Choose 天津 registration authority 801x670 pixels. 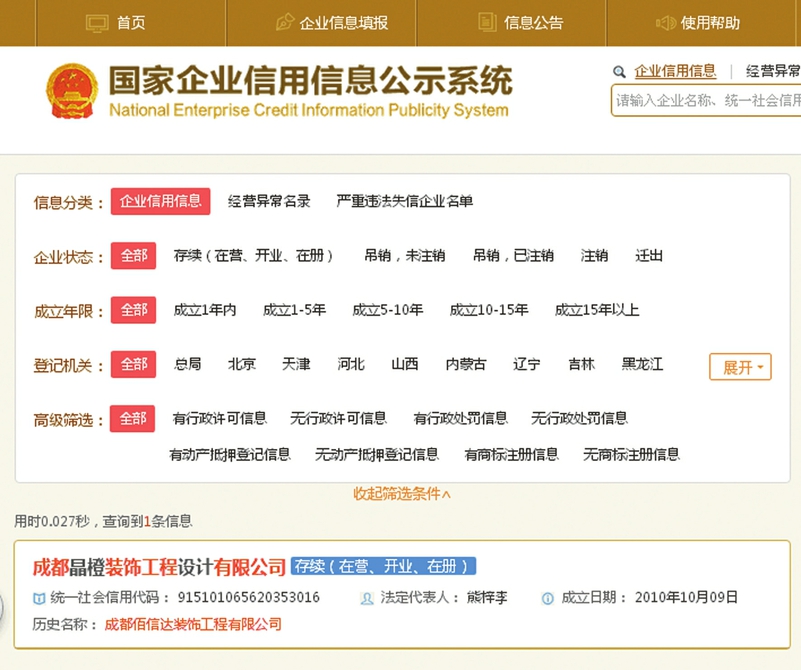pyautogui.click(x=296, y=364)
